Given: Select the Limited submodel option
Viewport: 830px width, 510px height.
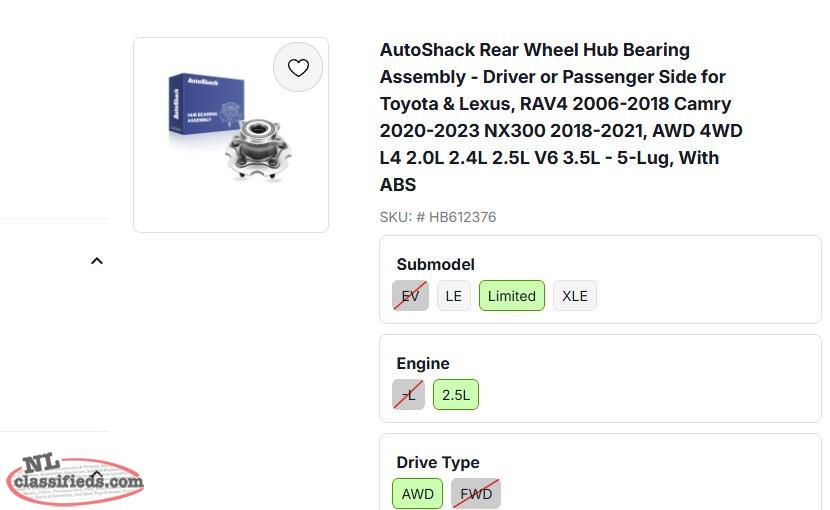Looking at the screenshot, I should click(x=512, y=296).
